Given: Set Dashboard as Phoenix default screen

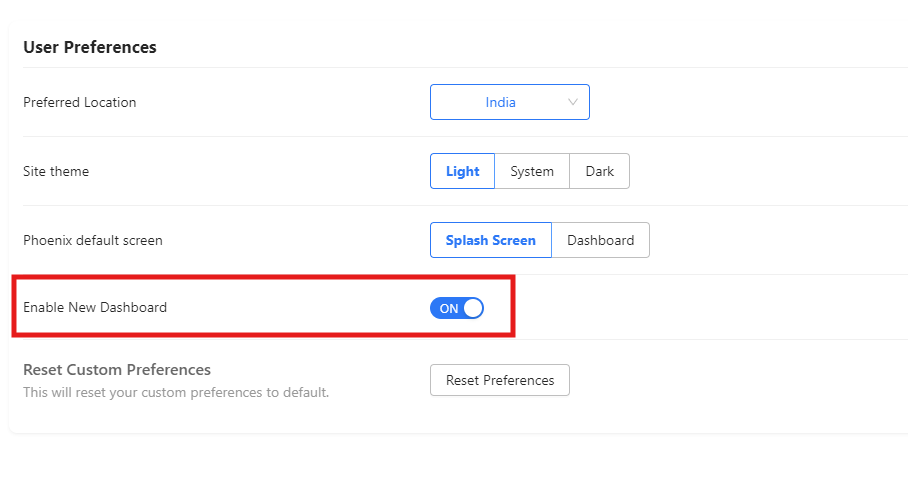Looking at the screenshot, I should 600,240.
